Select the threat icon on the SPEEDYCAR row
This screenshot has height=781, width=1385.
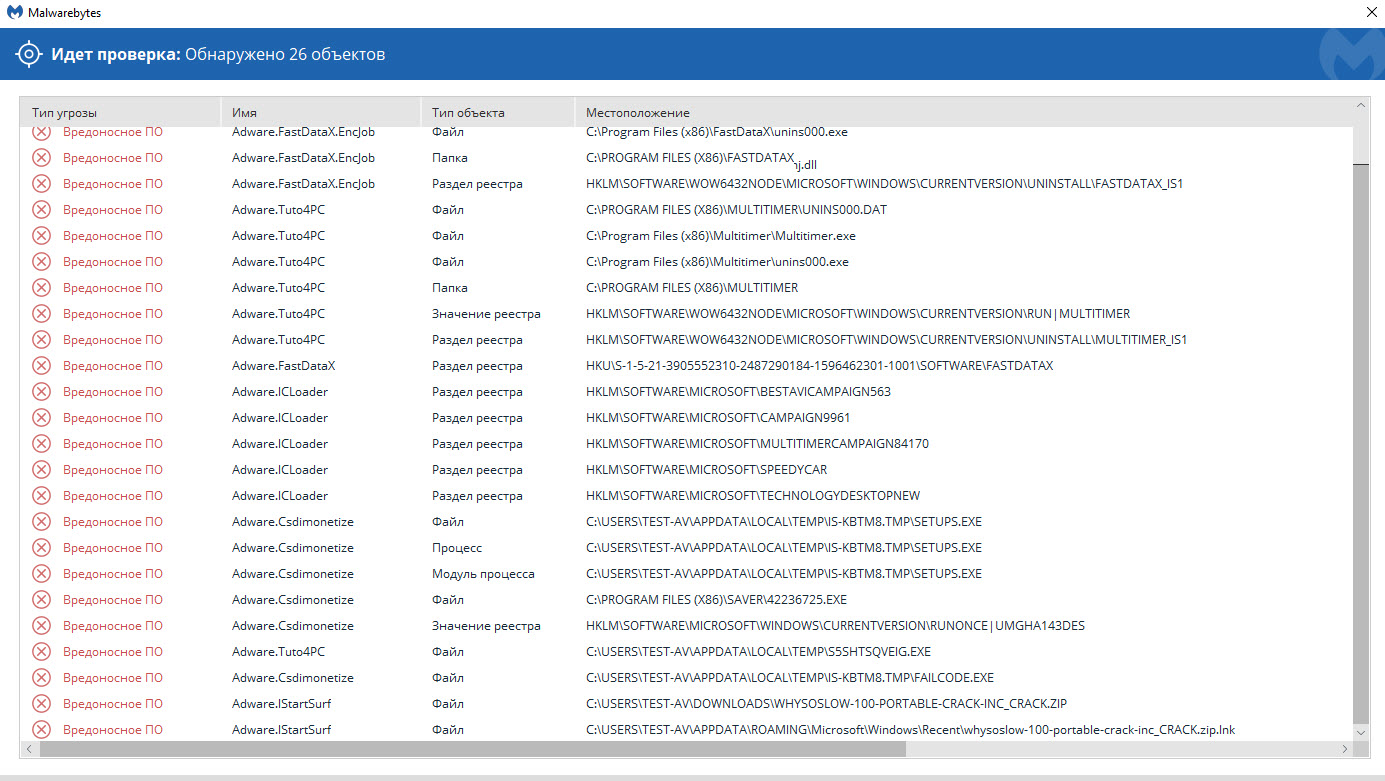(x=41, y=470)
